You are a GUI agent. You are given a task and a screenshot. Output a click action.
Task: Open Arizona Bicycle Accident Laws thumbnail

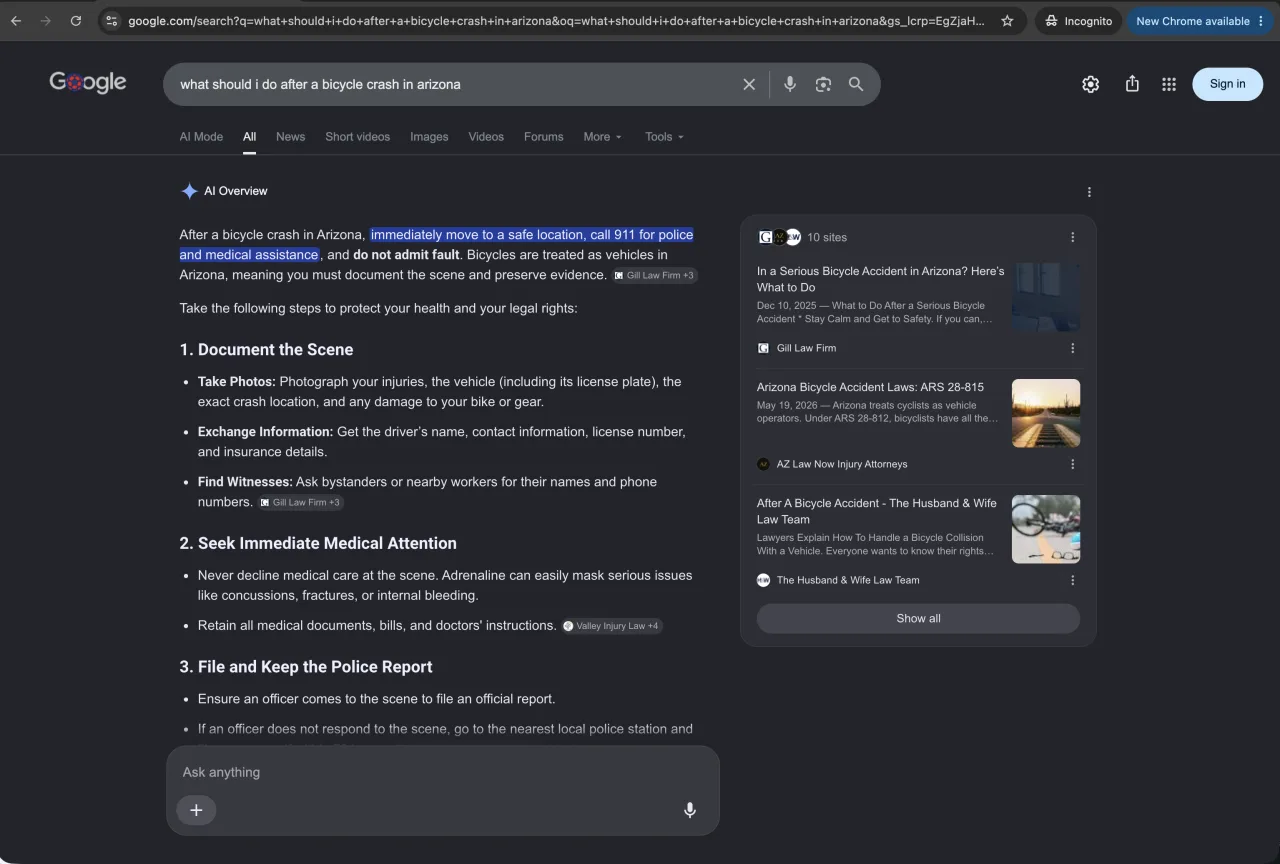(1046, 413)
